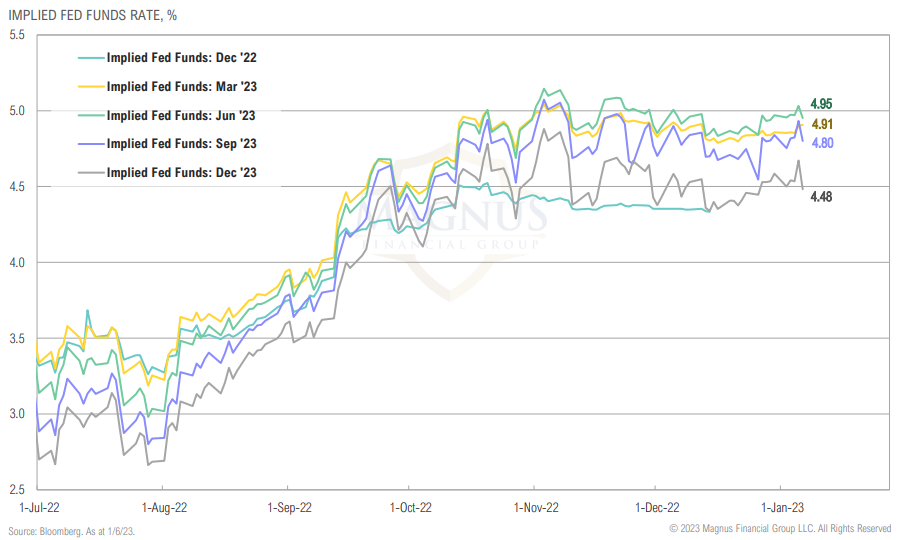The width and height of the screenshot is (899, 540).
Task: Click the 5.5 y-axis label
Action: pos(16,35)
